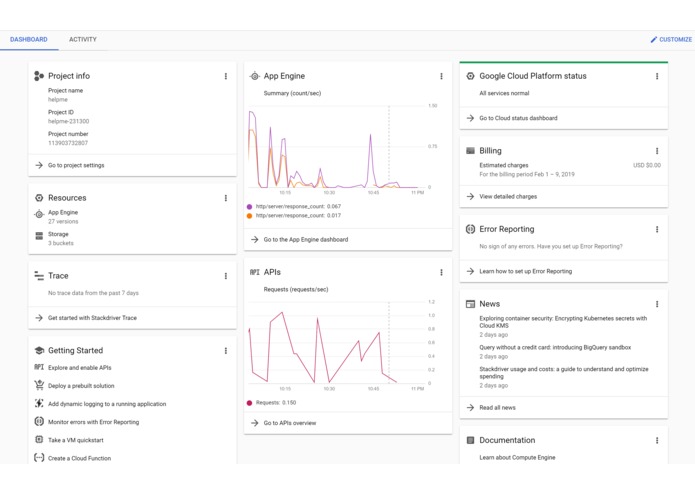This screenshot has width=695, height=494.
Task: Click the Error Reporting card icon
Action: click(x=470, y=229)
